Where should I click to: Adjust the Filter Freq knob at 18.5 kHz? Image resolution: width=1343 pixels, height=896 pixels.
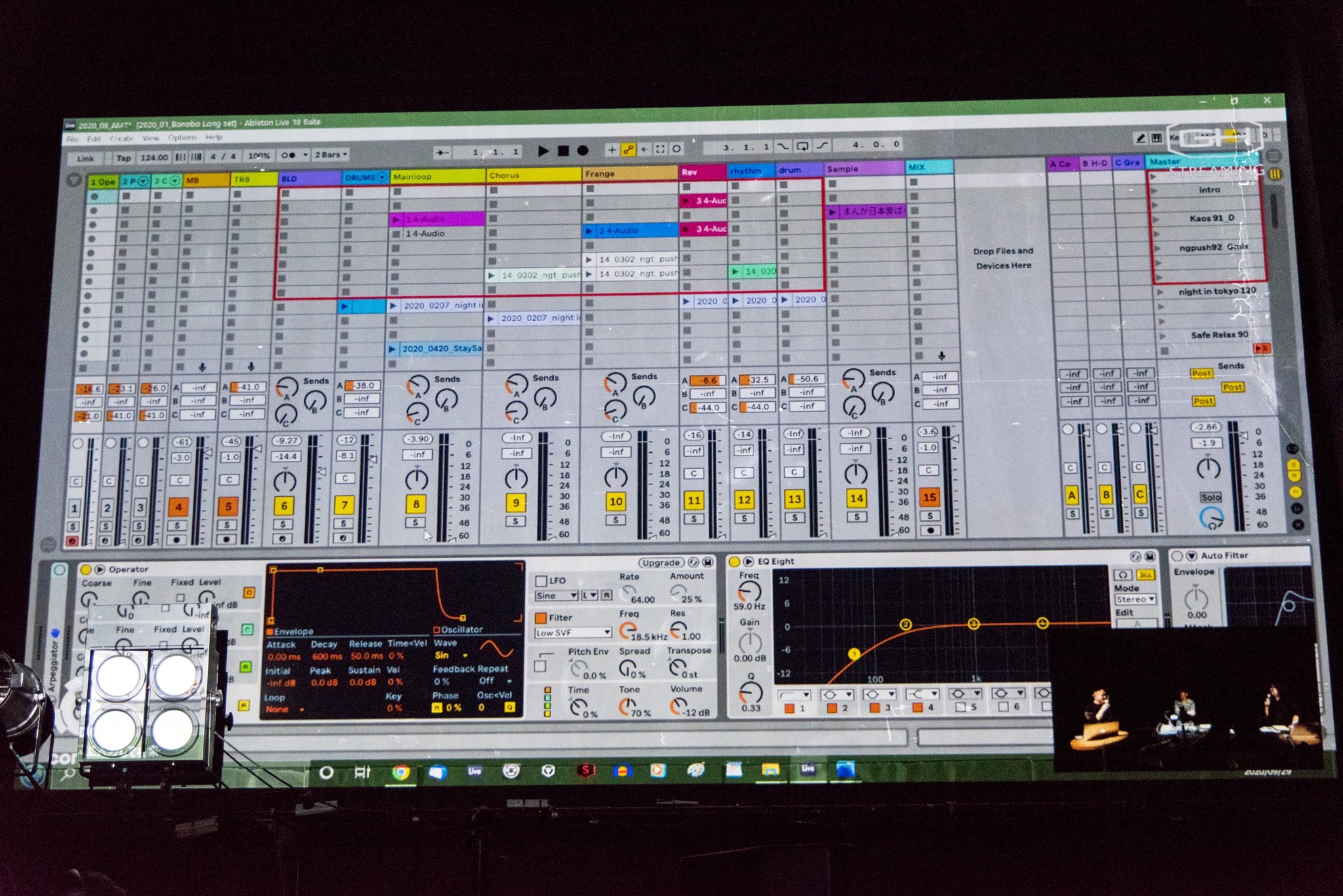tap(628, 630)
